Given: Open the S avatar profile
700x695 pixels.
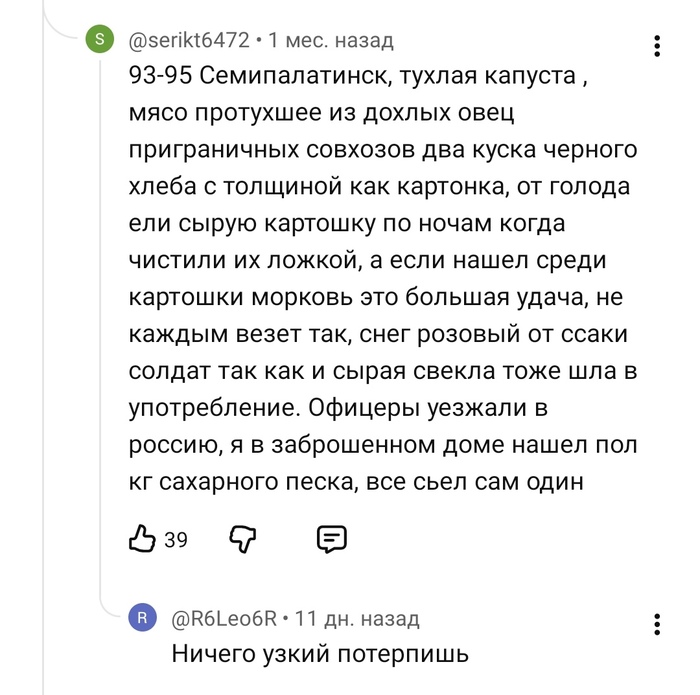Looking at the screenshot, I should coord(99,41).
